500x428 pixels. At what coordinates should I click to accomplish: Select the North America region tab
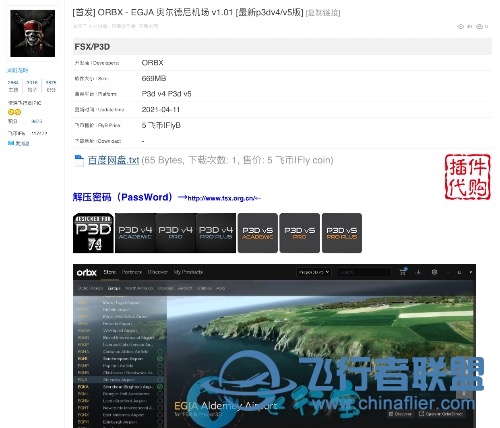[139, 288]
